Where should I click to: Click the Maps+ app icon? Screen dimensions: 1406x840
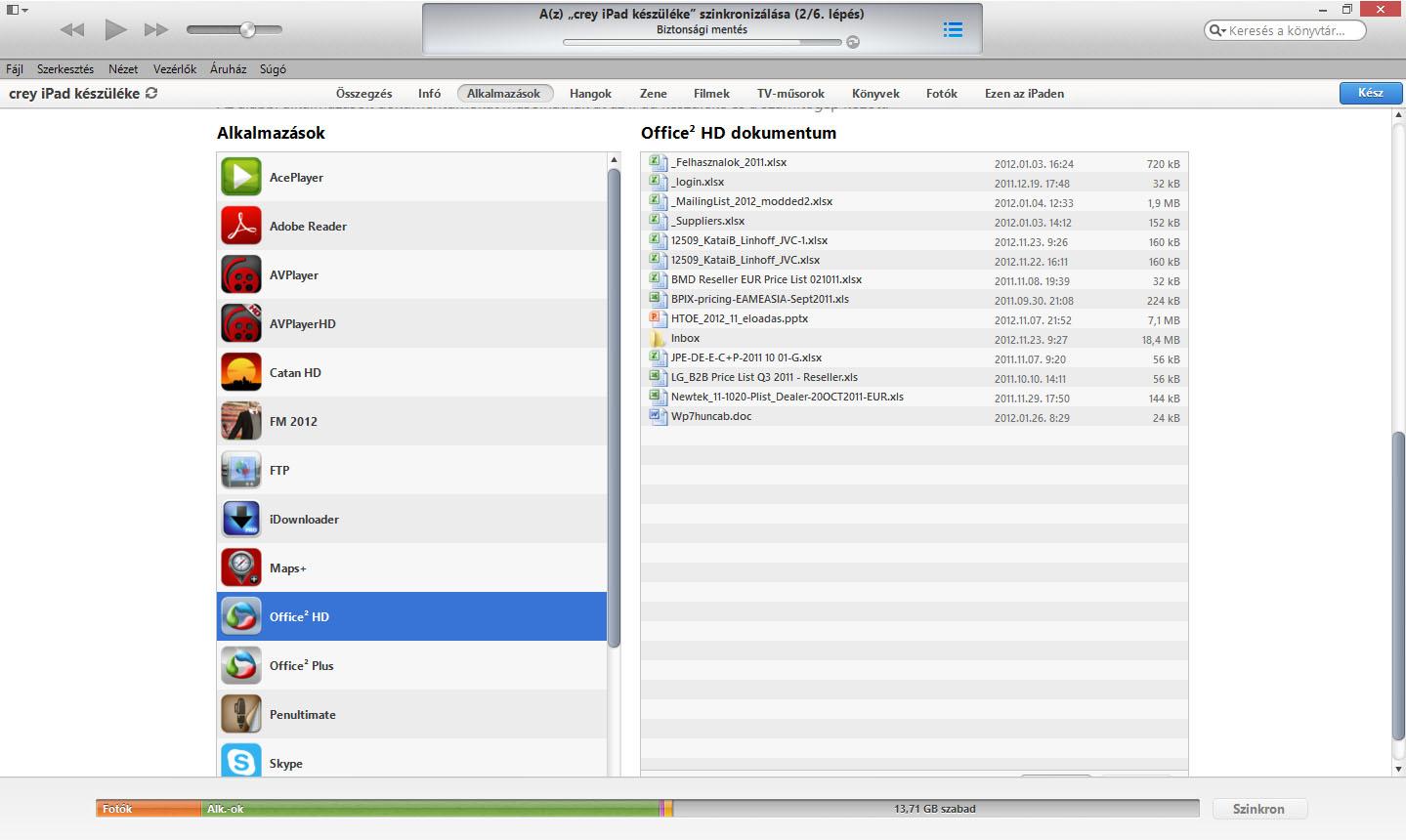point(241,567)
